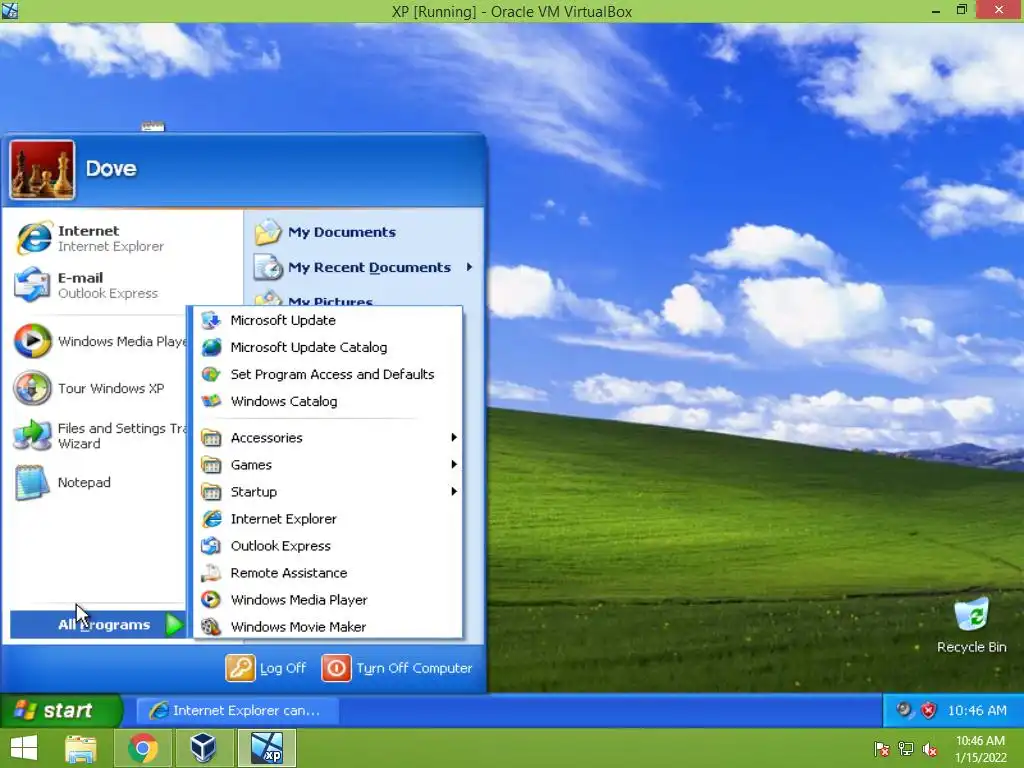1024x768 pixels.
Task: Click the Recycle Bin label text
Action: coord(972,647)
